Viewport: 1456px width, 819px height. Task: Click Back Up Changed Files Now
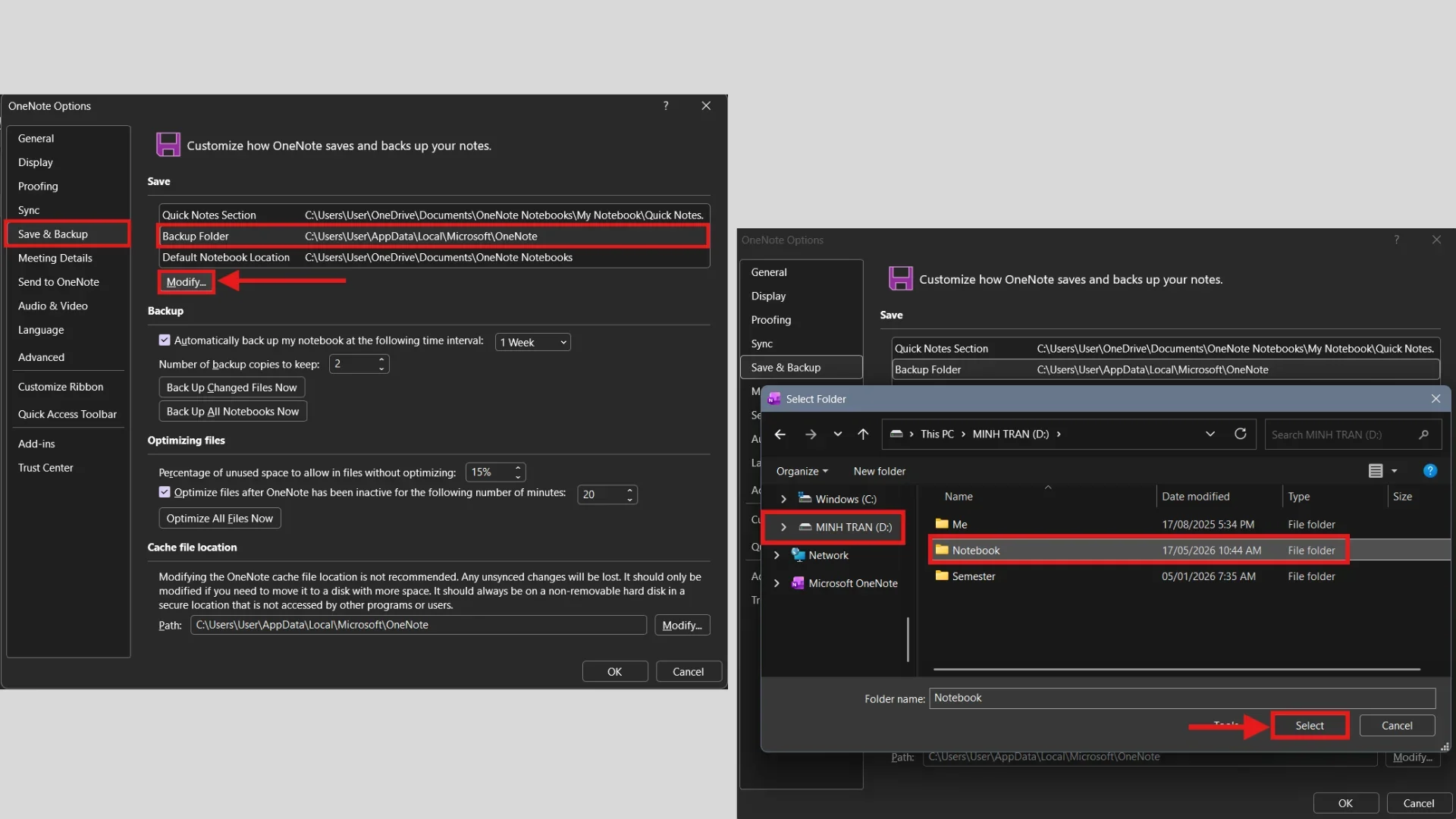coord(232,388)
